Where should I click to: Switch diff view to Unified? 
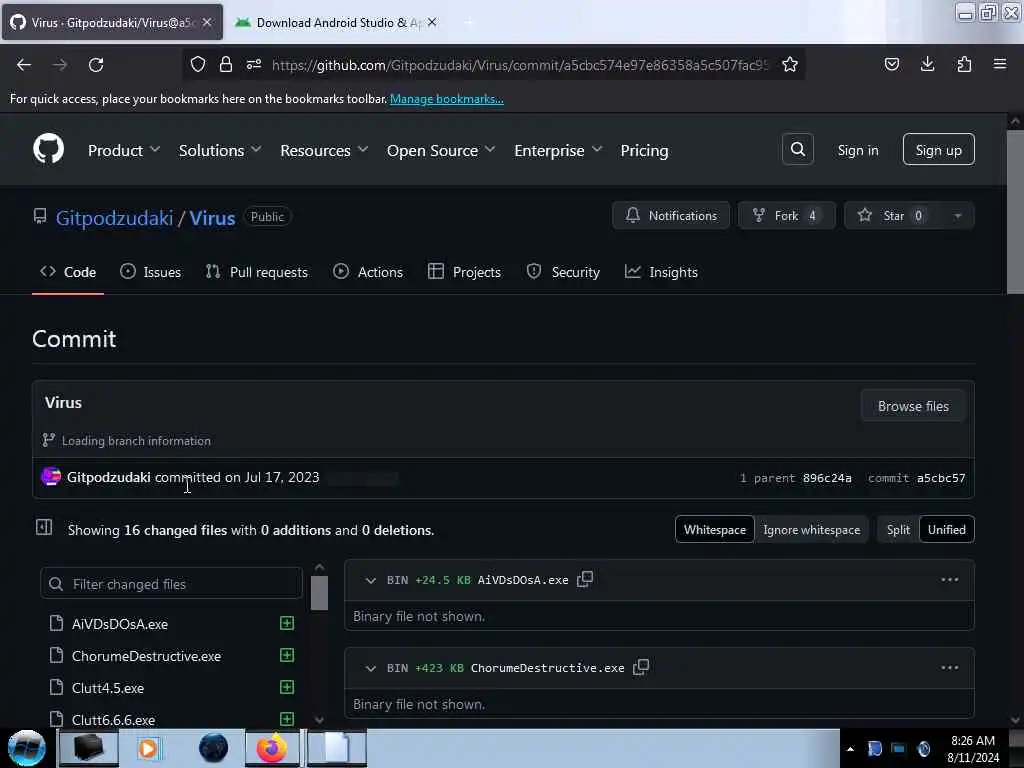(x=946, y=530)
